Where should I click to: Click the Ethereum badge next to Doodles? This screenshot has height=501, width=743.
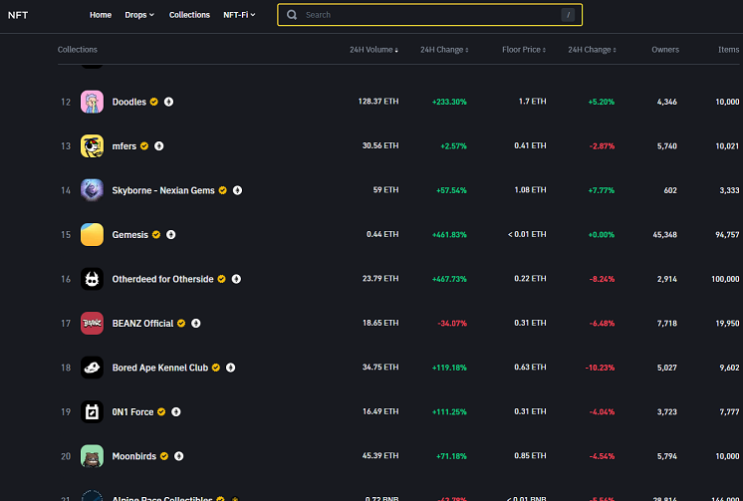[x=169, y=102]
